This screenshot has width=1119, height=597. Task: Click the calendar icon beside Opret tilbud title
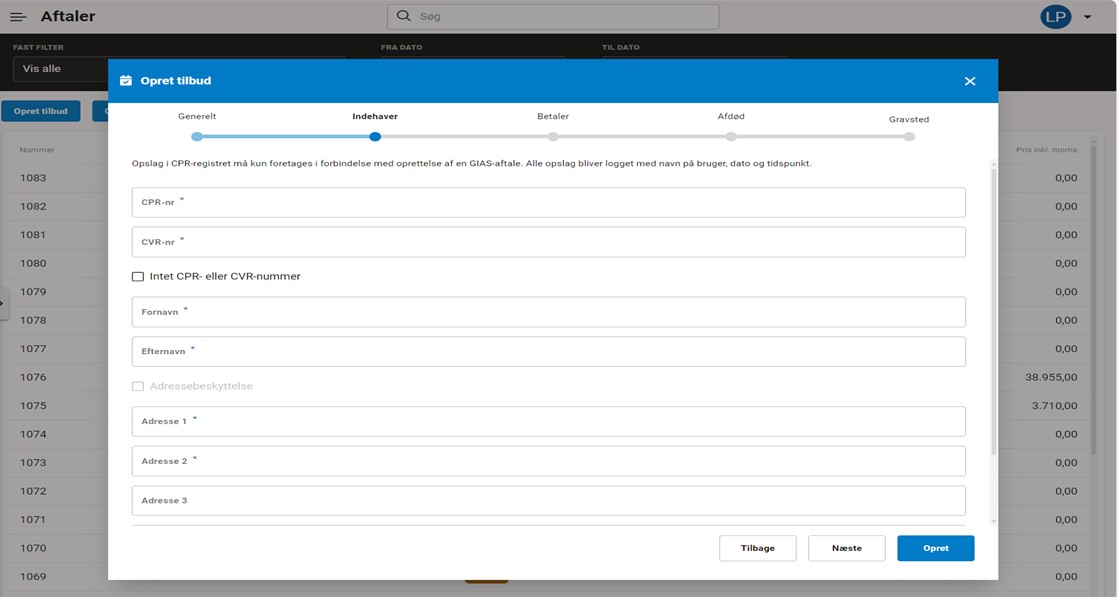pyautogui.click(x=126, y=81)
